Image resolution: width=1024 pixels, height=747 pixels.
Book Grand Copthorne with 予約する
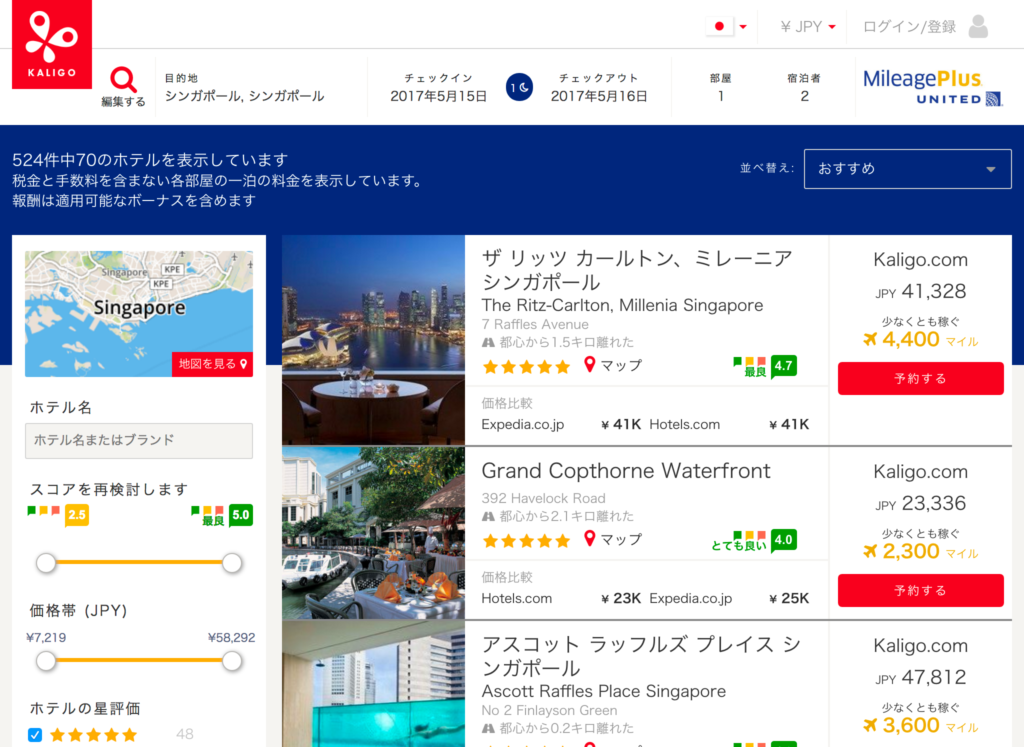coord(920,590)
